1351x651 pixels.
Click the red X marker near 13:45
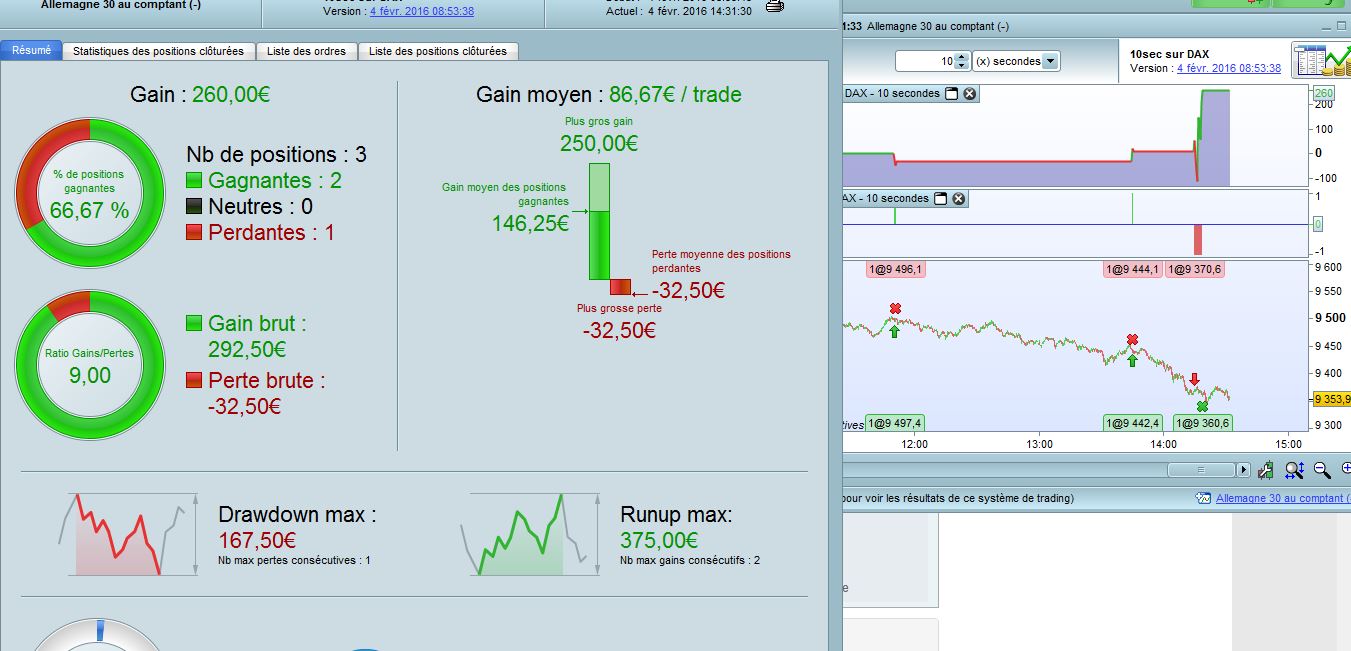tap(1132, 340)
